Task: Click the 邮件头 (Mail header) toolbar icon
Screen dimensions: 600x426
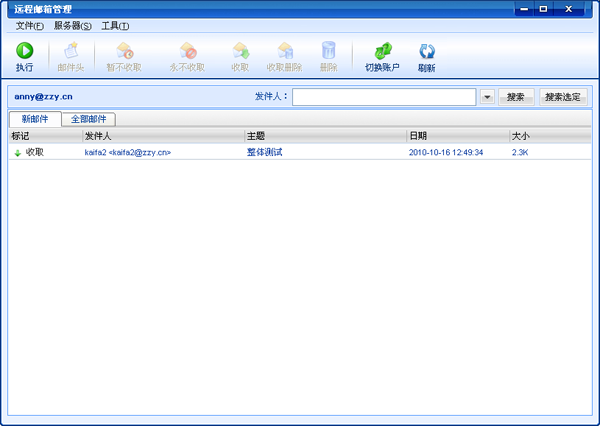Action: point(70,51)
